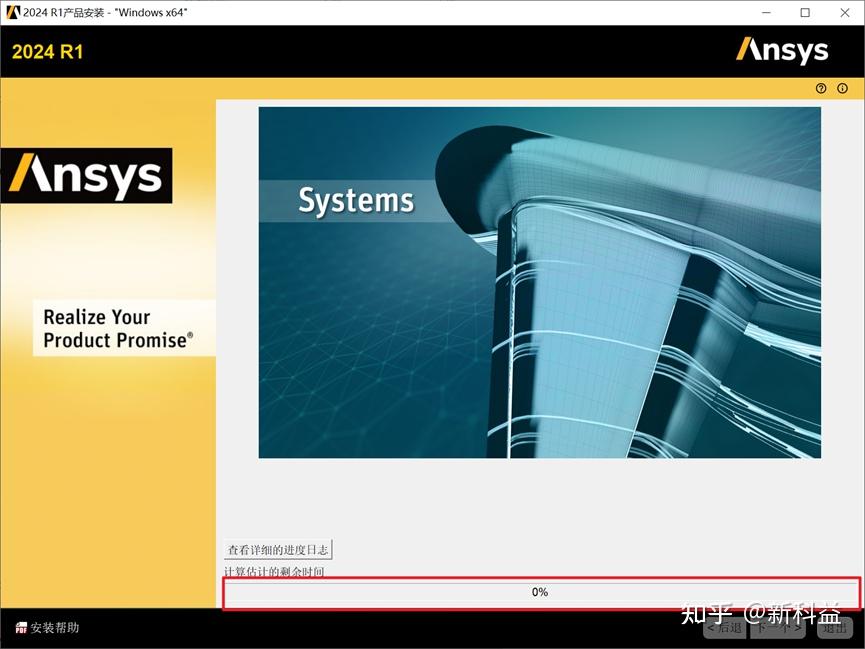Click the Systems installation banner image

tap(540, 283)
